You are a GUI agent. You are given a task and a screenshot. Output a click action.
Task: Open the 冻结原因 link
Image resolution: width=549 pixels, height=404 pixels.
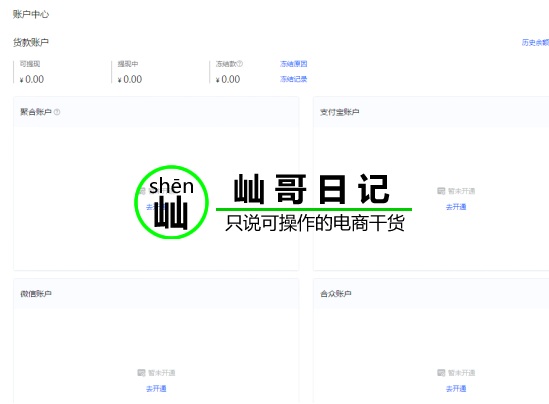293,64
